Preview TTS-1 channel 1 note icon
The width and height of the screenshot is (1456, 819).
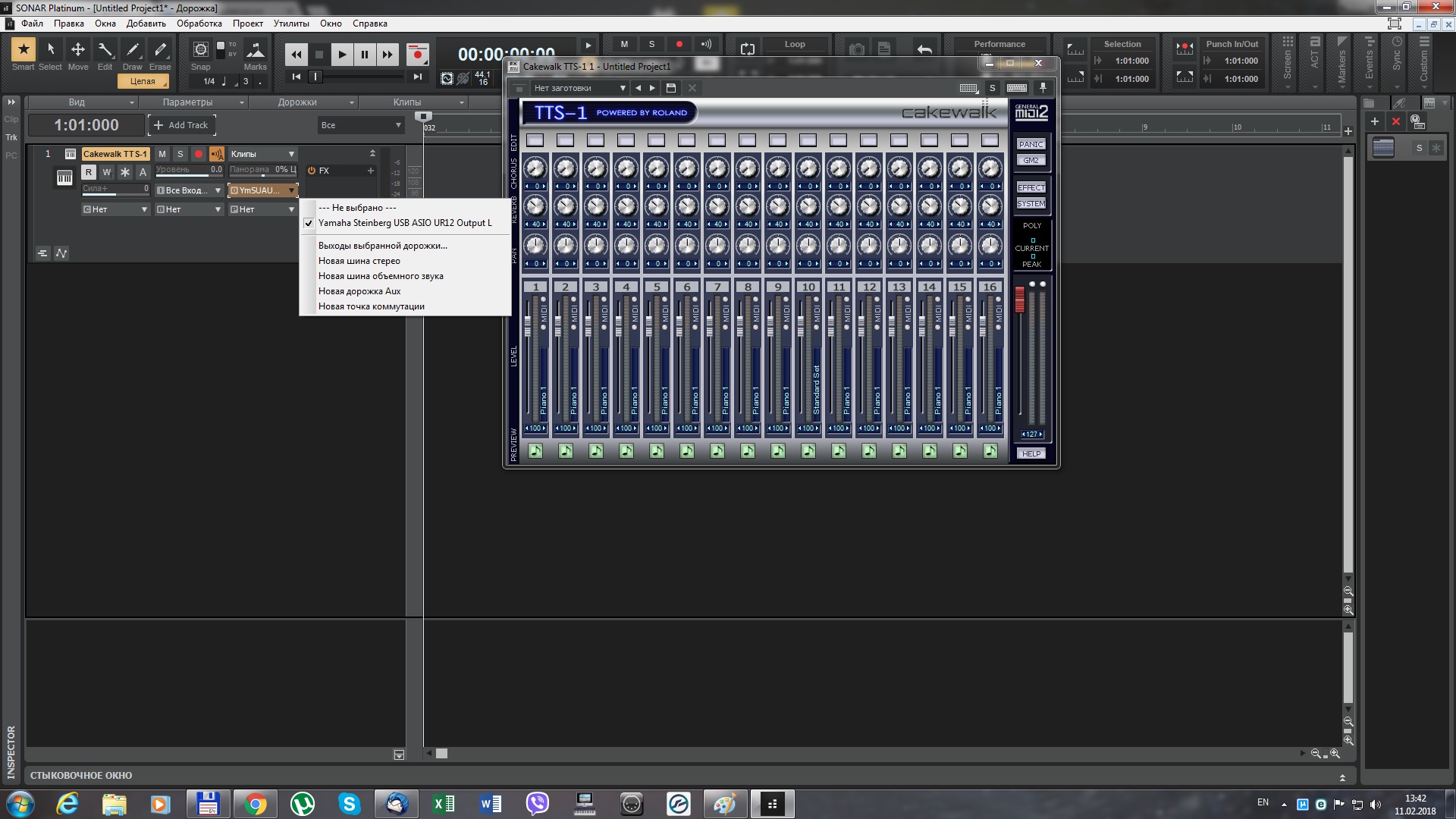(535, 451)
